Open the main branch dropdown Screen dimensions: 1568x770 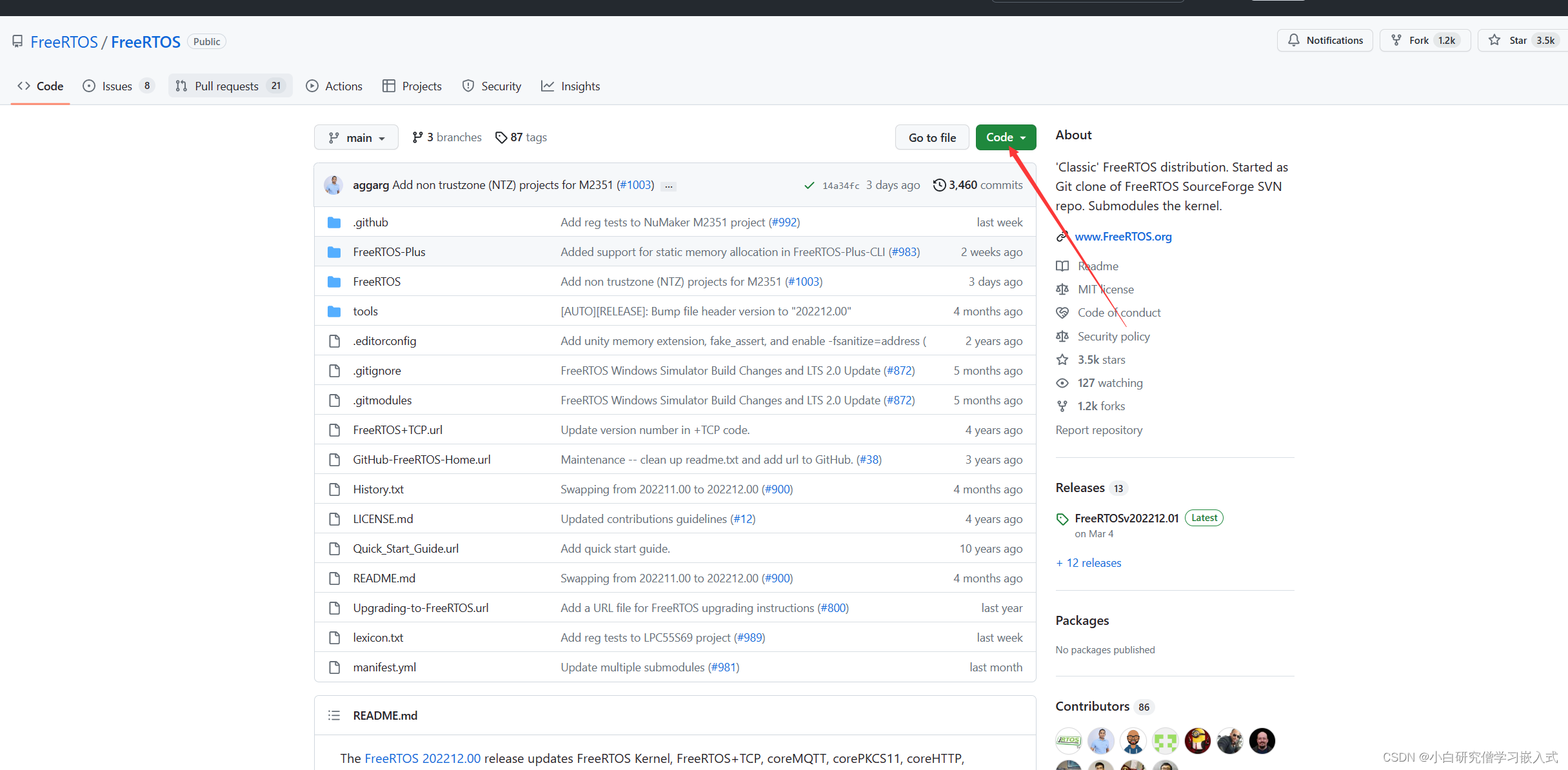coord(356,137)
